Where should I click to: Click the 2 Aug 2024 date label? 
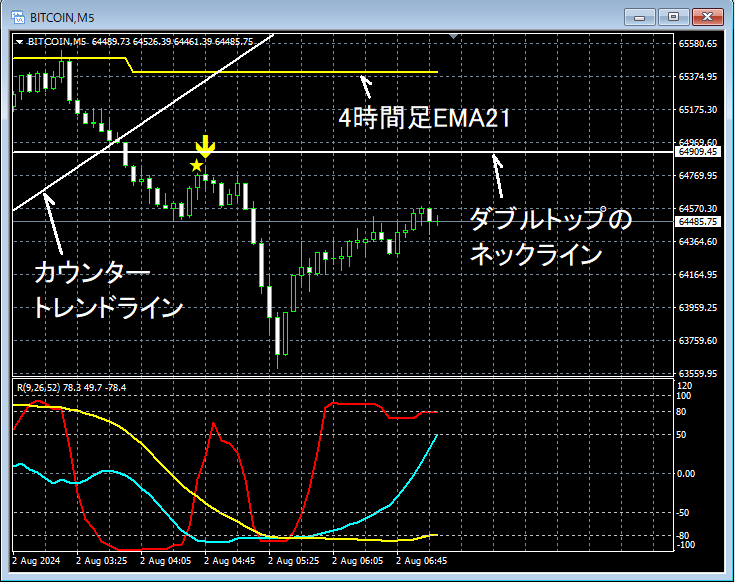click(36, 561)
